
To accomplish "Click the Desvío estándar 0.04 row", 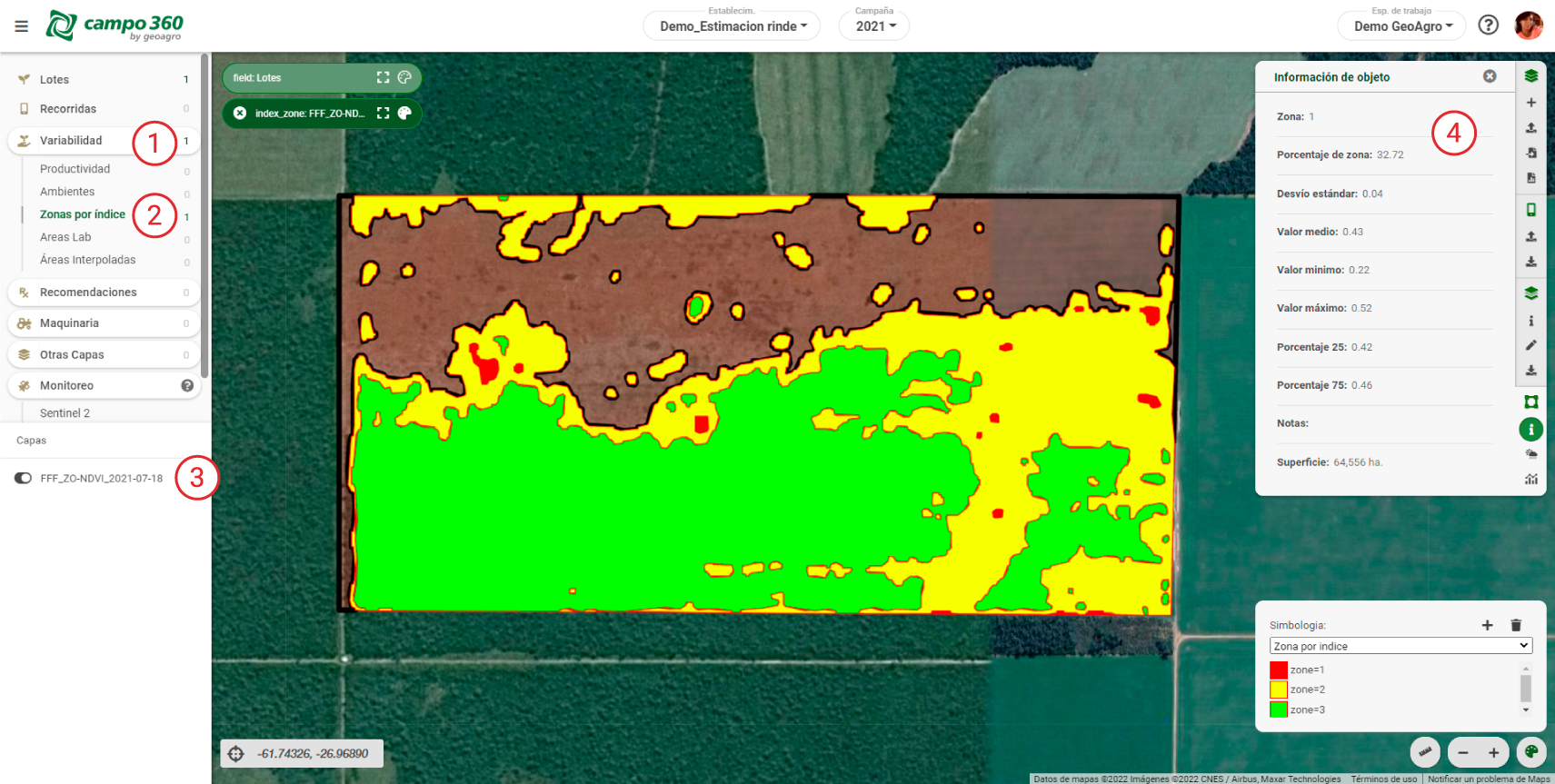I will [x=1384, y=194].
